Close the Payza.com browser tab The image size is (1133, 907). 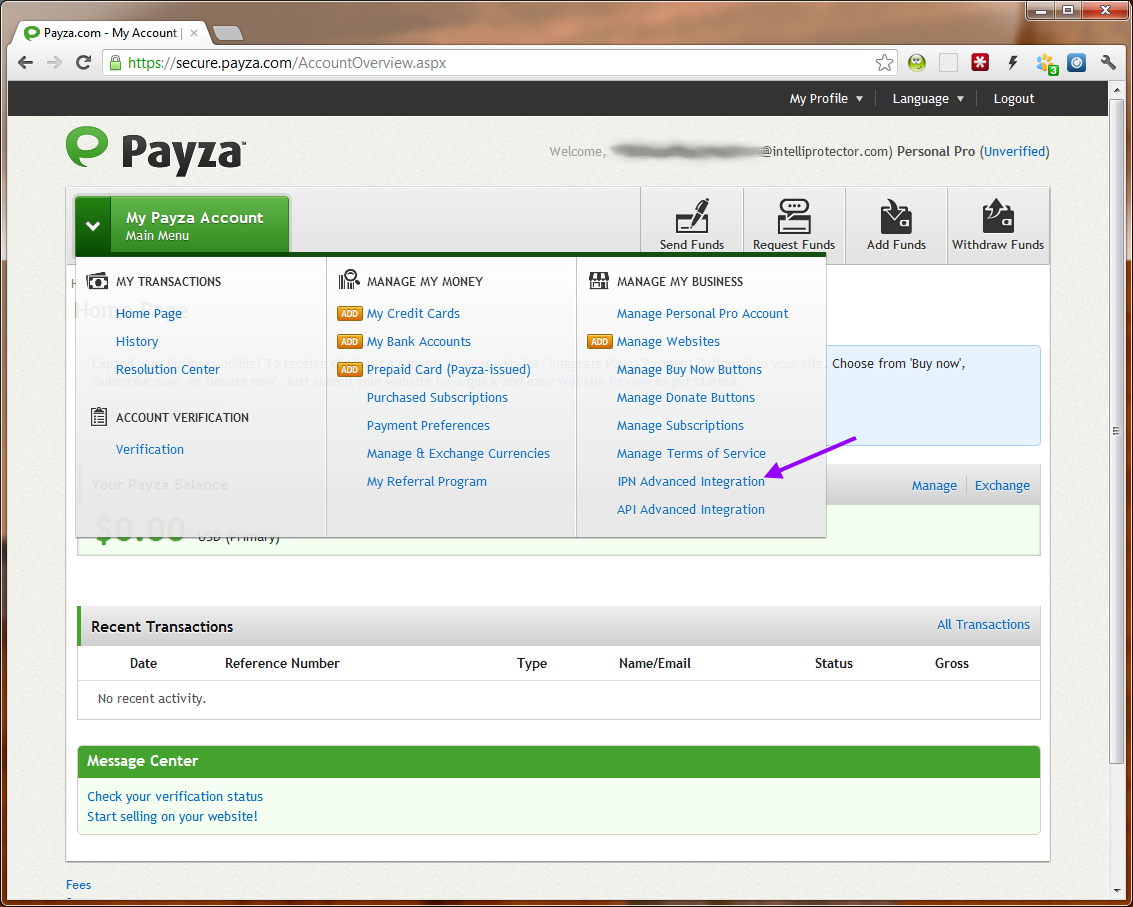coord(194,33)
